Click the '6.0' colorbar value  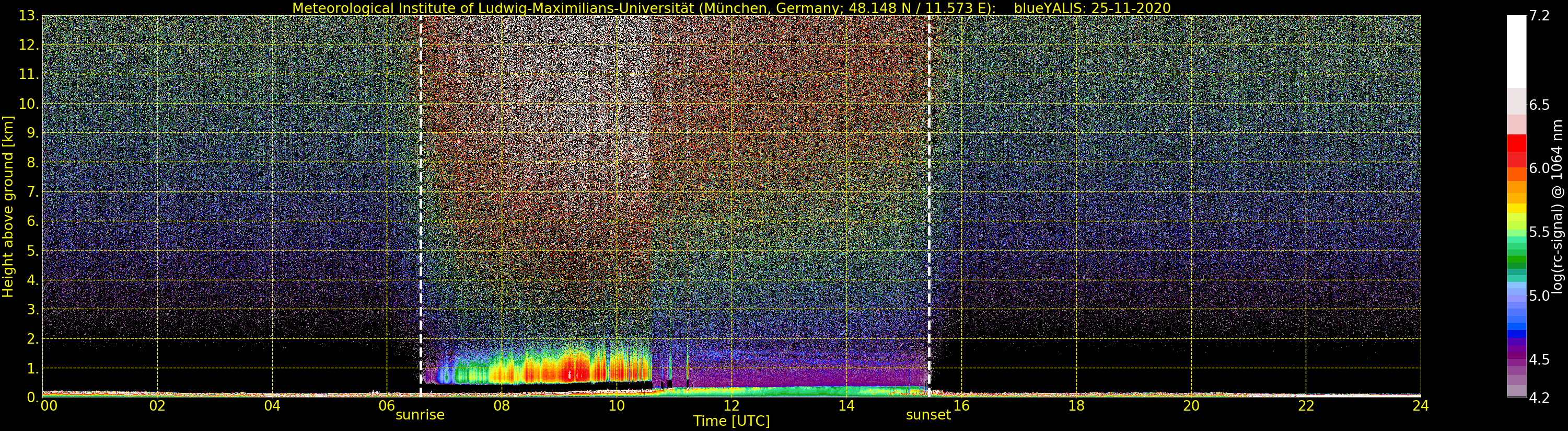[x=1539, y=168]
